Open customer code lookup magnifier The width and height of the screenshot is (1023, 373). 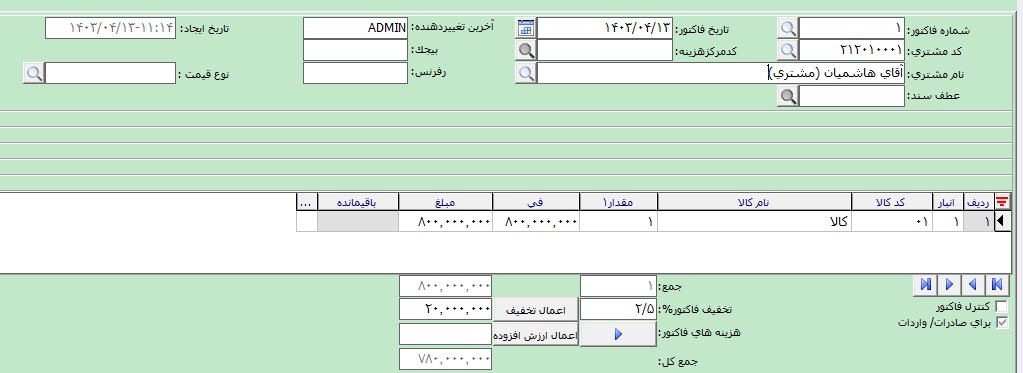(788, 50)
